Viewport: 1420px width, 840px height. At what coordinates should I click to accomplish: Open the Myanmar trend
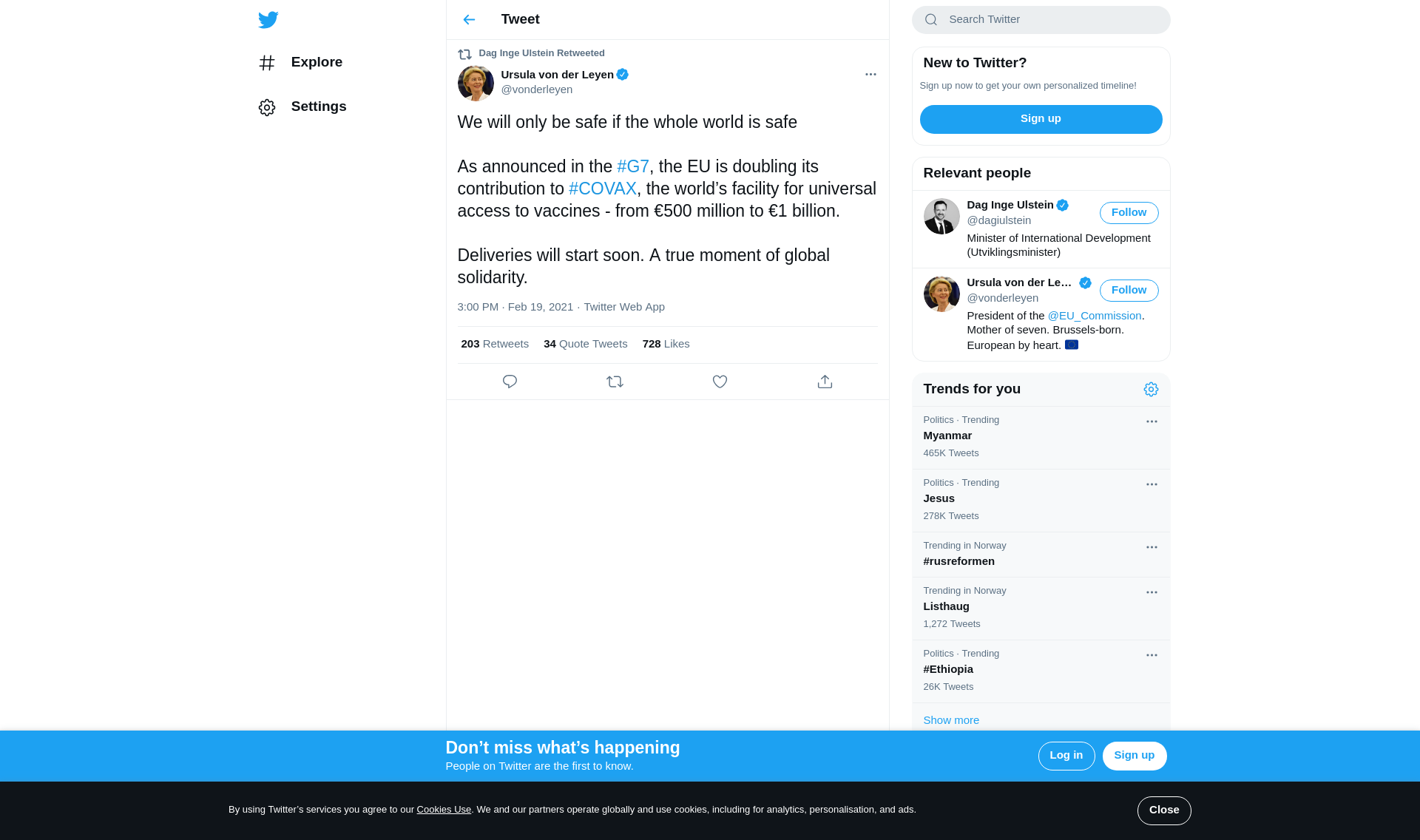[x=1041, y=438]
